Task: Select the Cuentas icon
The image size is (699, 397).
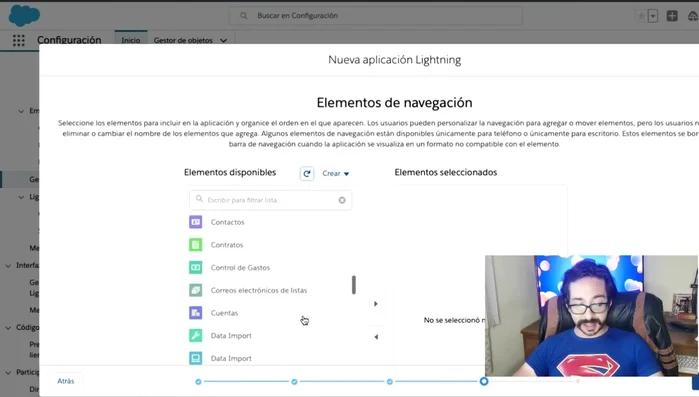Action: click(x=195, y=313)
